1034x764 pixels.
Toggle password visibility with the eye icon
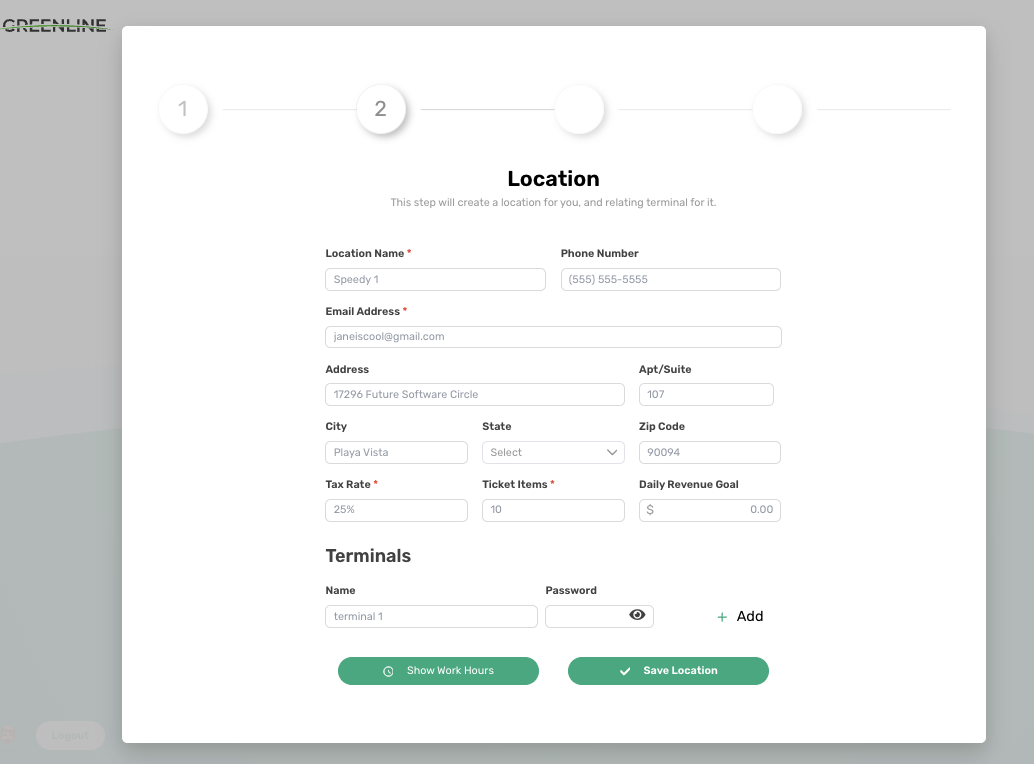[x=638, y=616]
